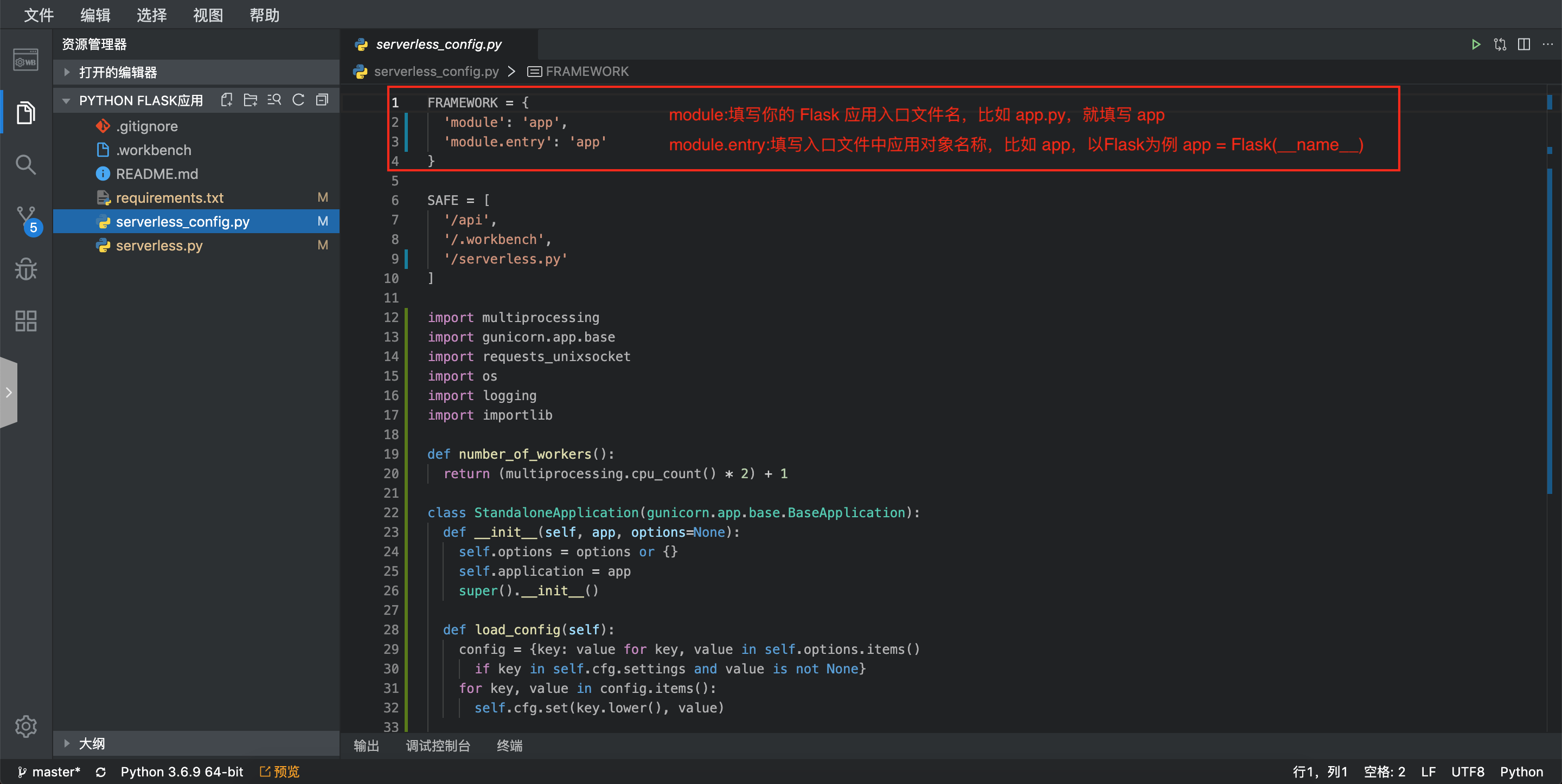
Task: Toggle the left side panel arrow handle
Action: coord(9,393)
